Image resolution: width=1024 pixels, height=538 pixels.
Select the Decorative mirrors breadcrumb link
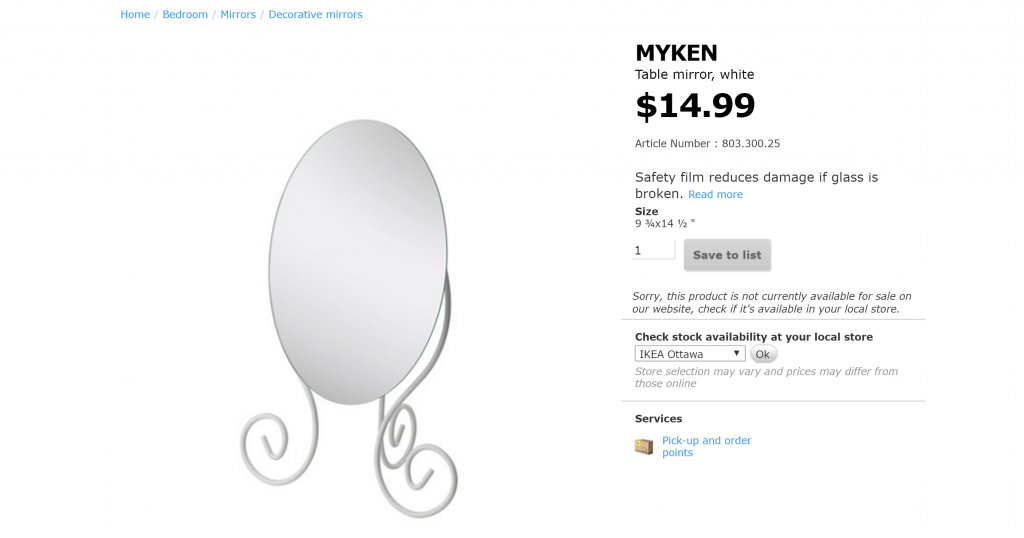click(x=315, y=15)
